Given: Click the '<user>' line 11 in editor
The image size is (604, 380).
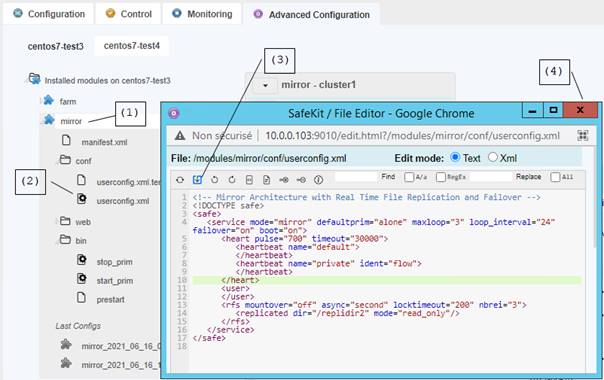Looking at the screenshot, I should click(x=235, y=288).
